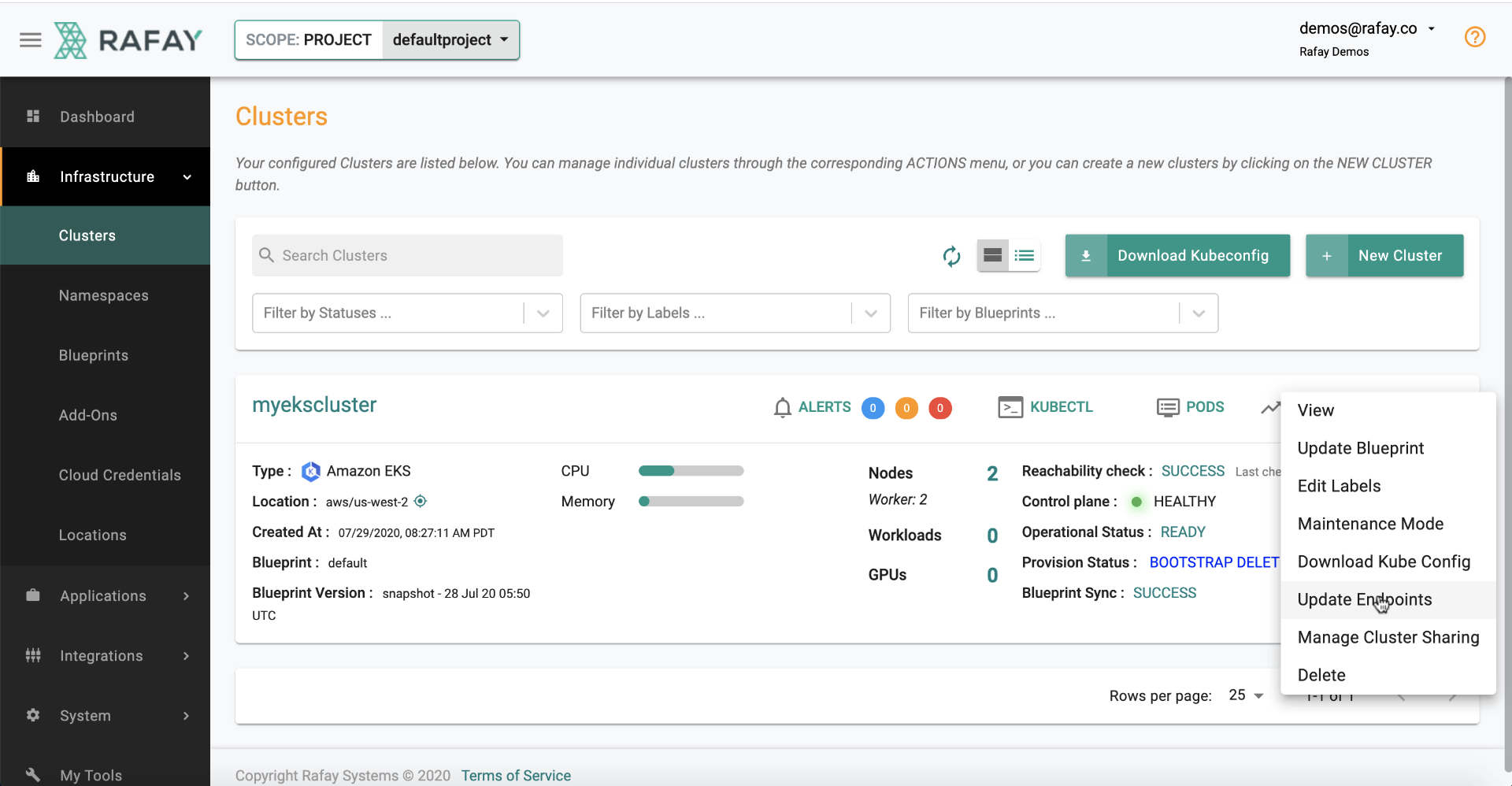Expand the Applications sidebar section

click(x=186, y=596)
